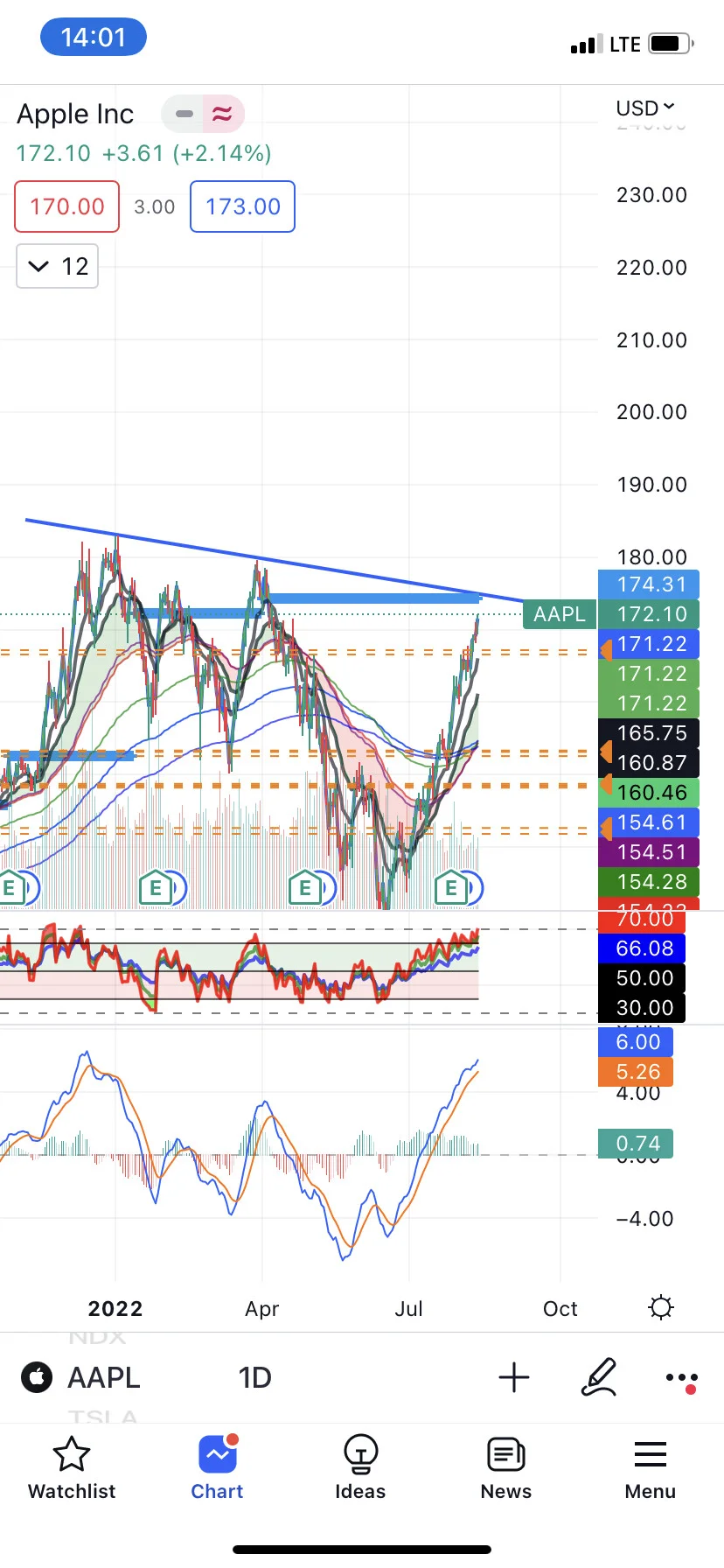Tap the battery icon in status bar

coord(671,44)
